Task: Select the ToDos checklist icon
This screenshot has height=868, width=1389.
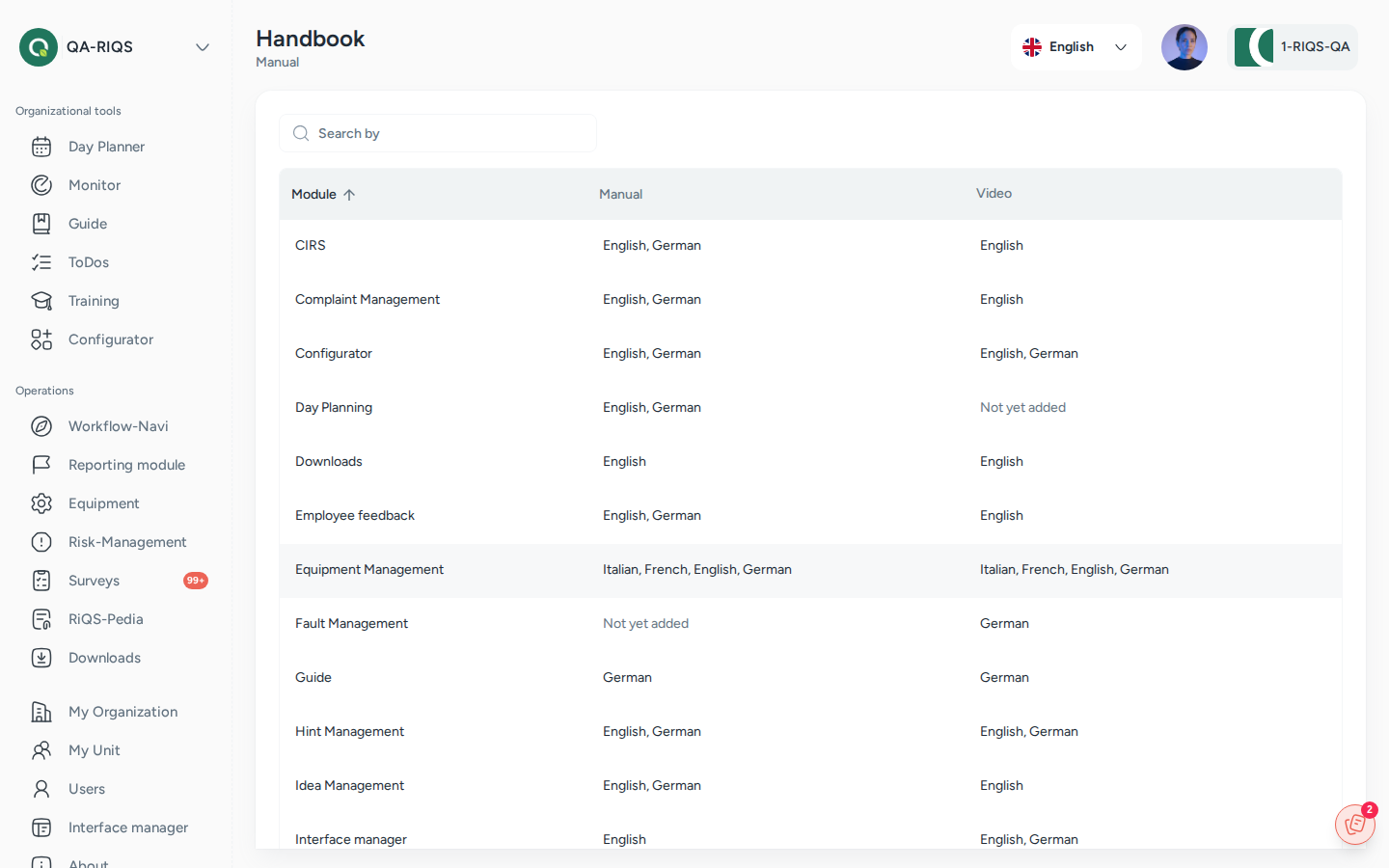Action: click(41, 262)
